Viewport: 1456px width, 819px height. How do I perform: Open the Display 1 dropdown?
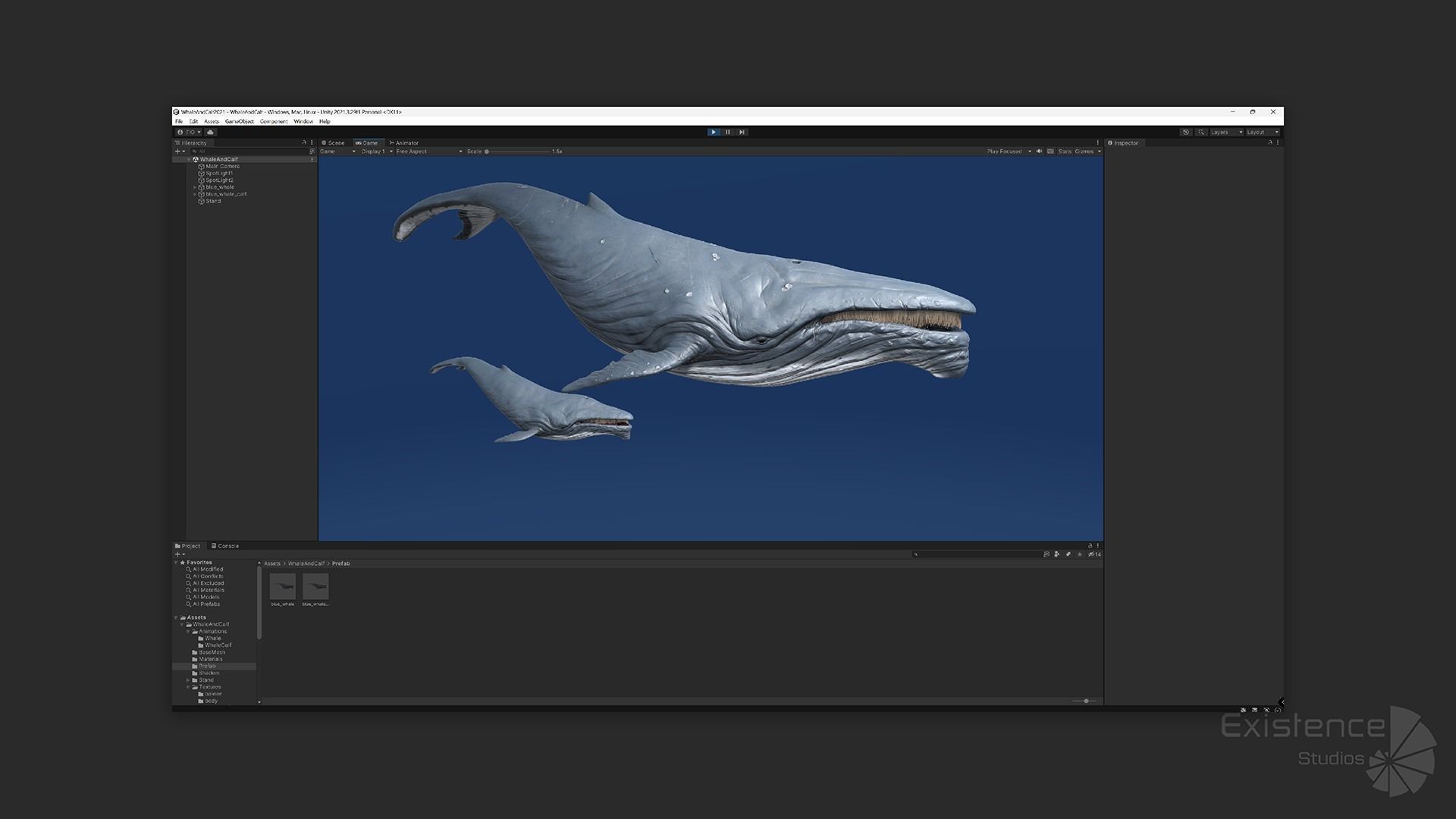point(377,152)
